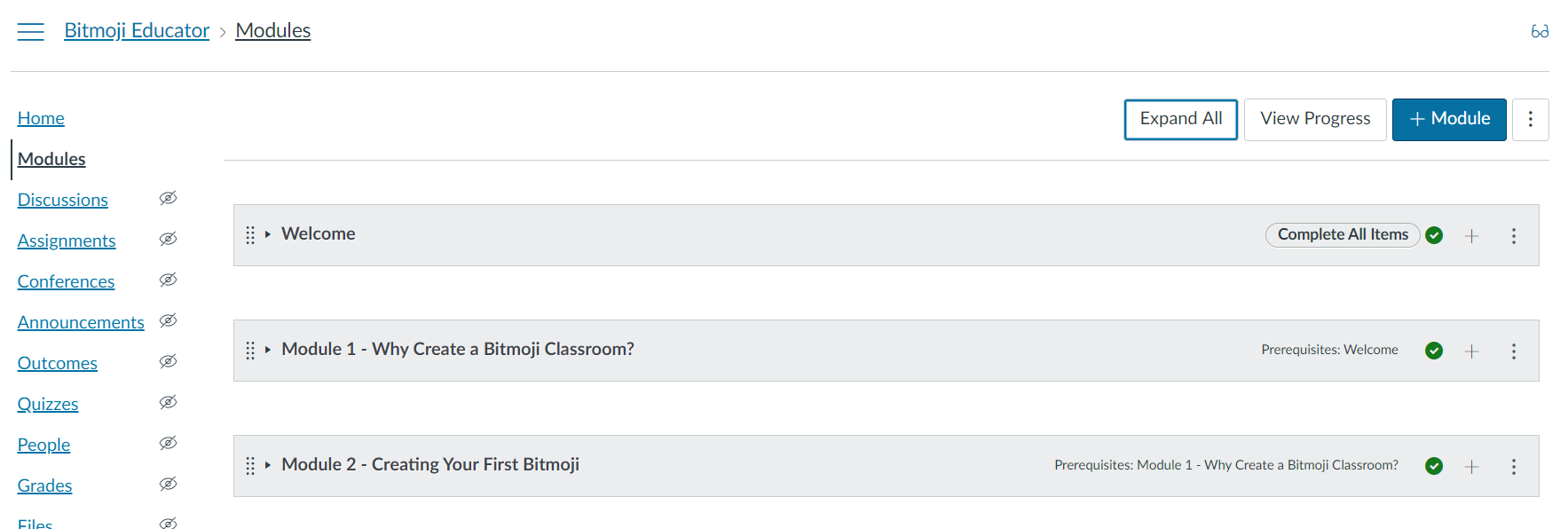Add item to Module 1 with plus icon
Image resolution: width=1568 pixels, height=529 pixels.
[x=1471, y=351]
